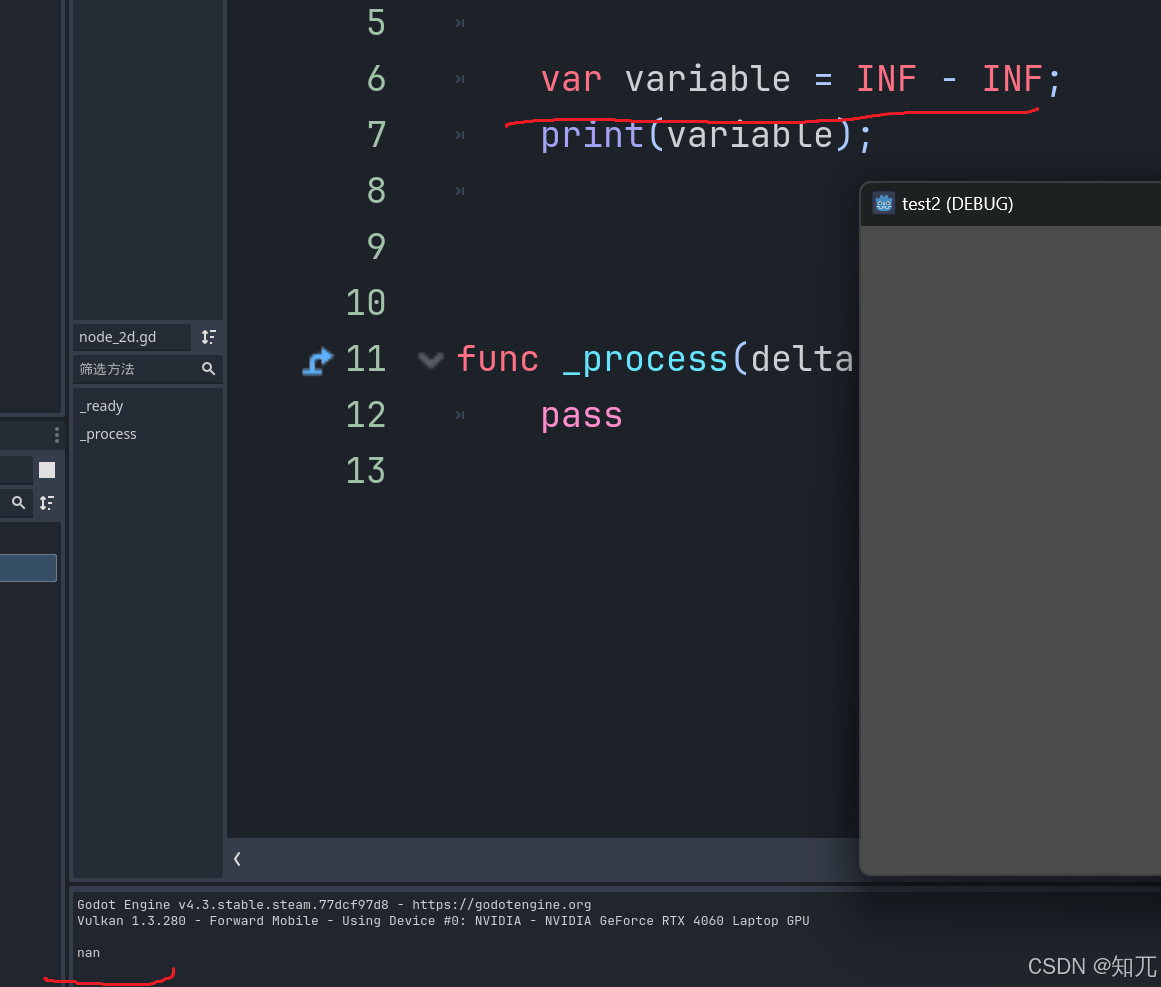1161x987 pixels.
Task: Click the line wrap indicator icon on line 8
Action: (459, 191)
